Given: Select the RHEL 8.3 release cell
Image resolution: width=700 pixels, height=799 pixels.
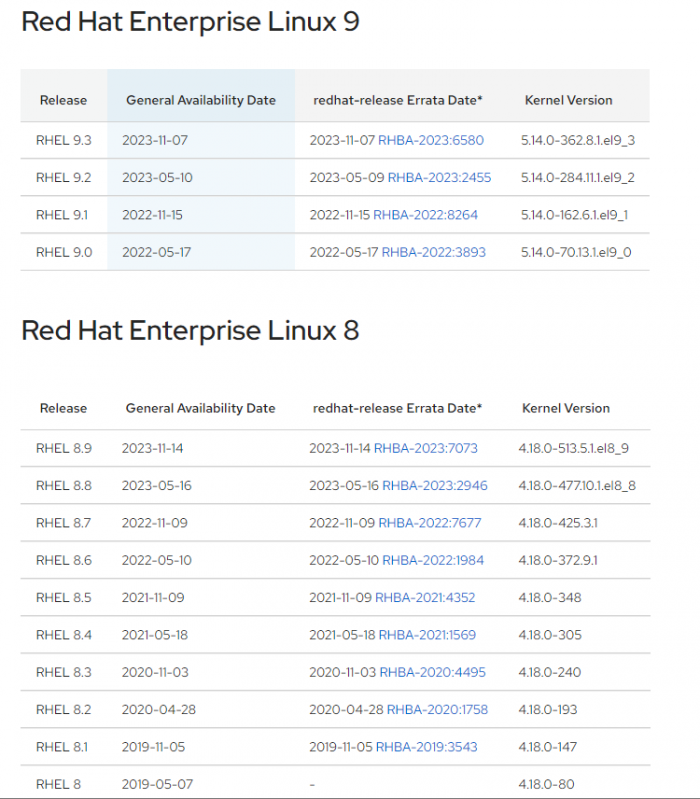Looking at the screenshot, I should click(64, 672).
